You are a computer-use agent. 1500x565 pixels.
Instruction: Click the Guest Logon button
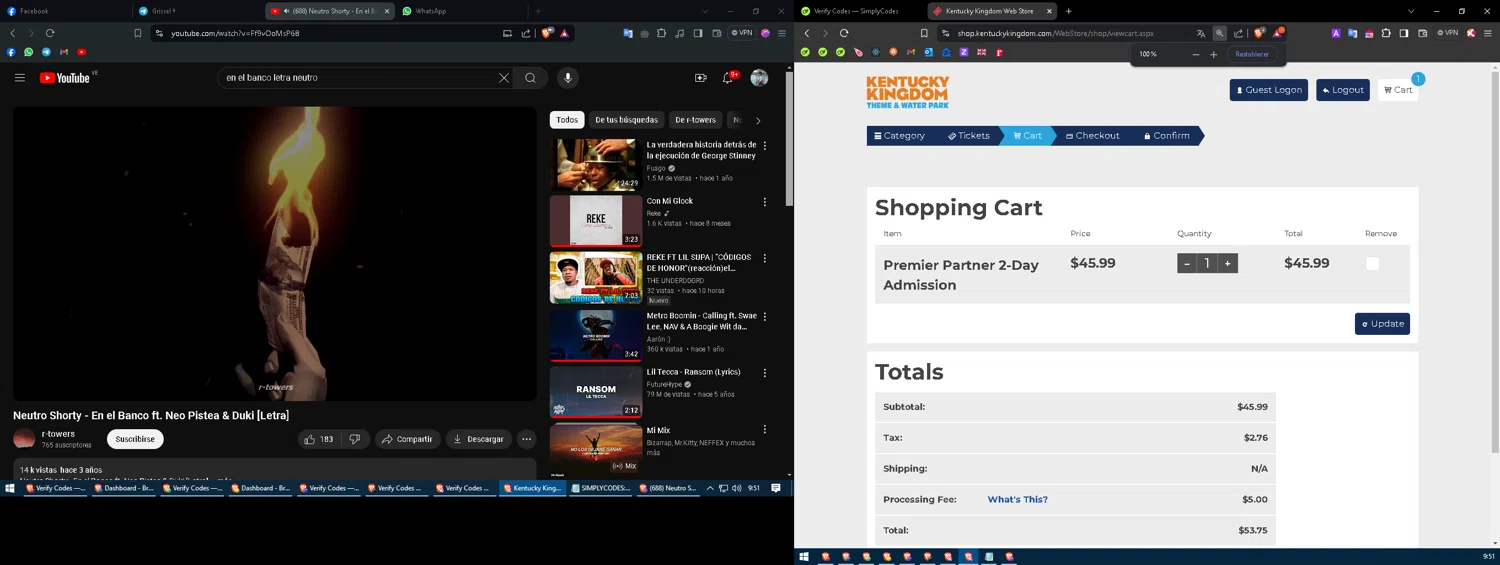coord(1269,90)
